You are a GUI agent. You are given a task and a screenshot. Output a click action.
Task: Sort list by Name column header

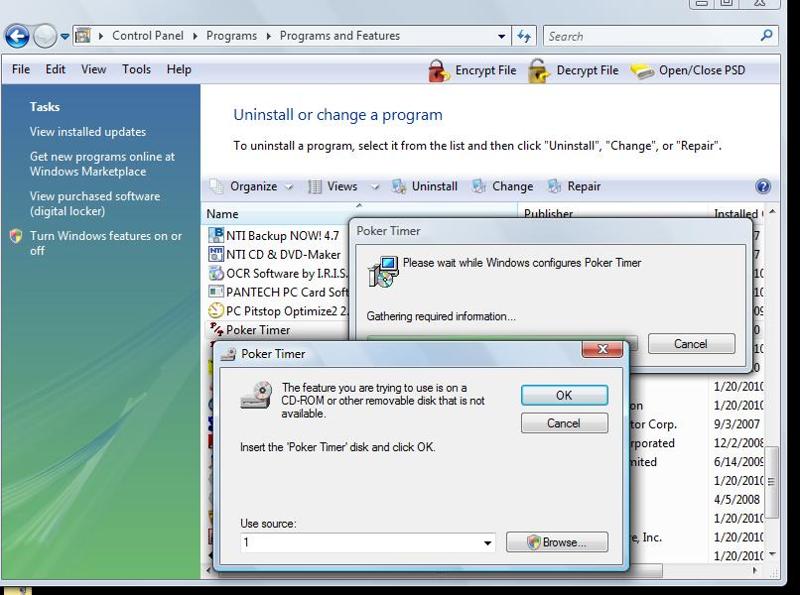360,214
